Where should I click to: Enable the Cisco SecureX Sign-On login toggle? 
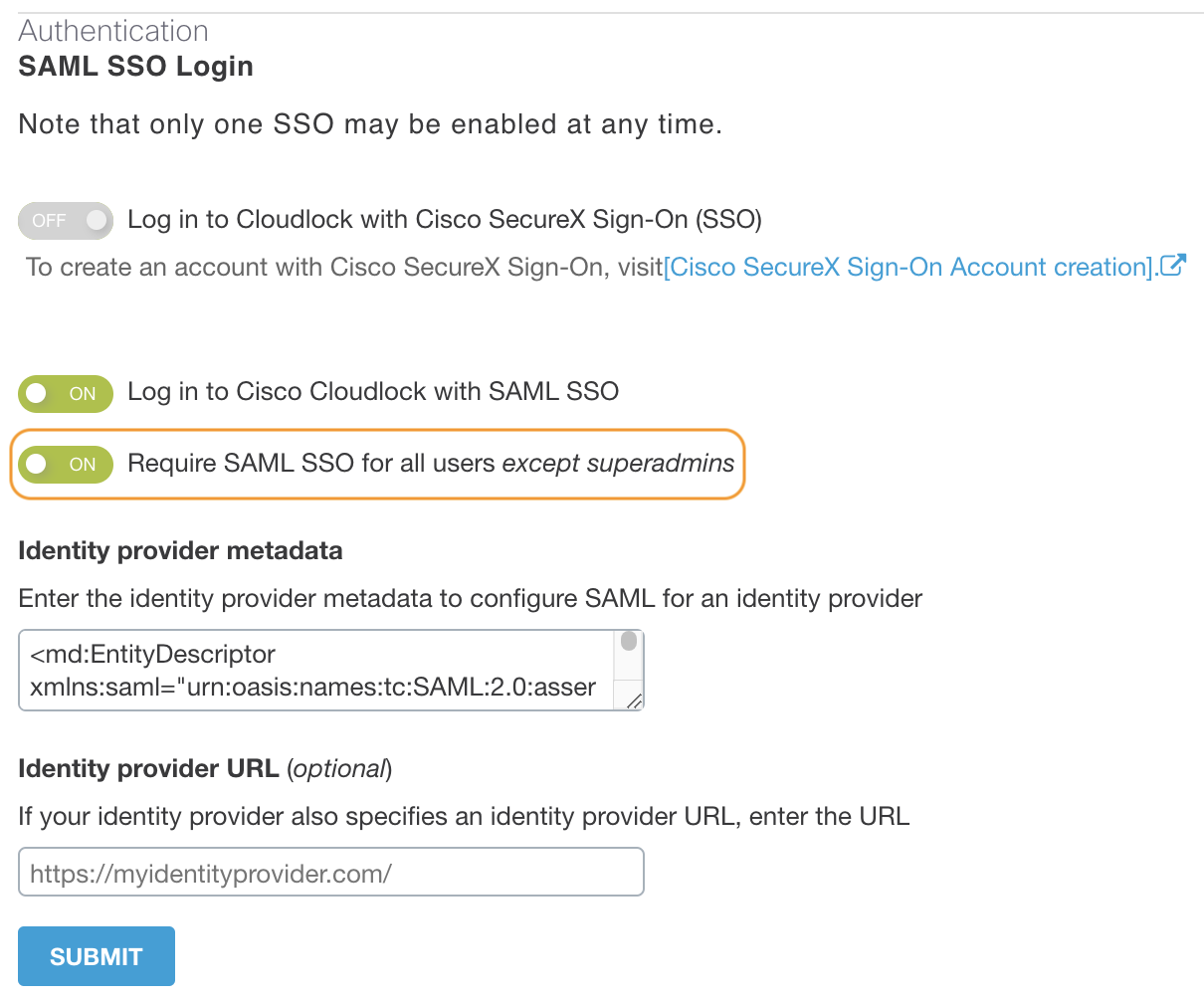click(x=66, y=220)
